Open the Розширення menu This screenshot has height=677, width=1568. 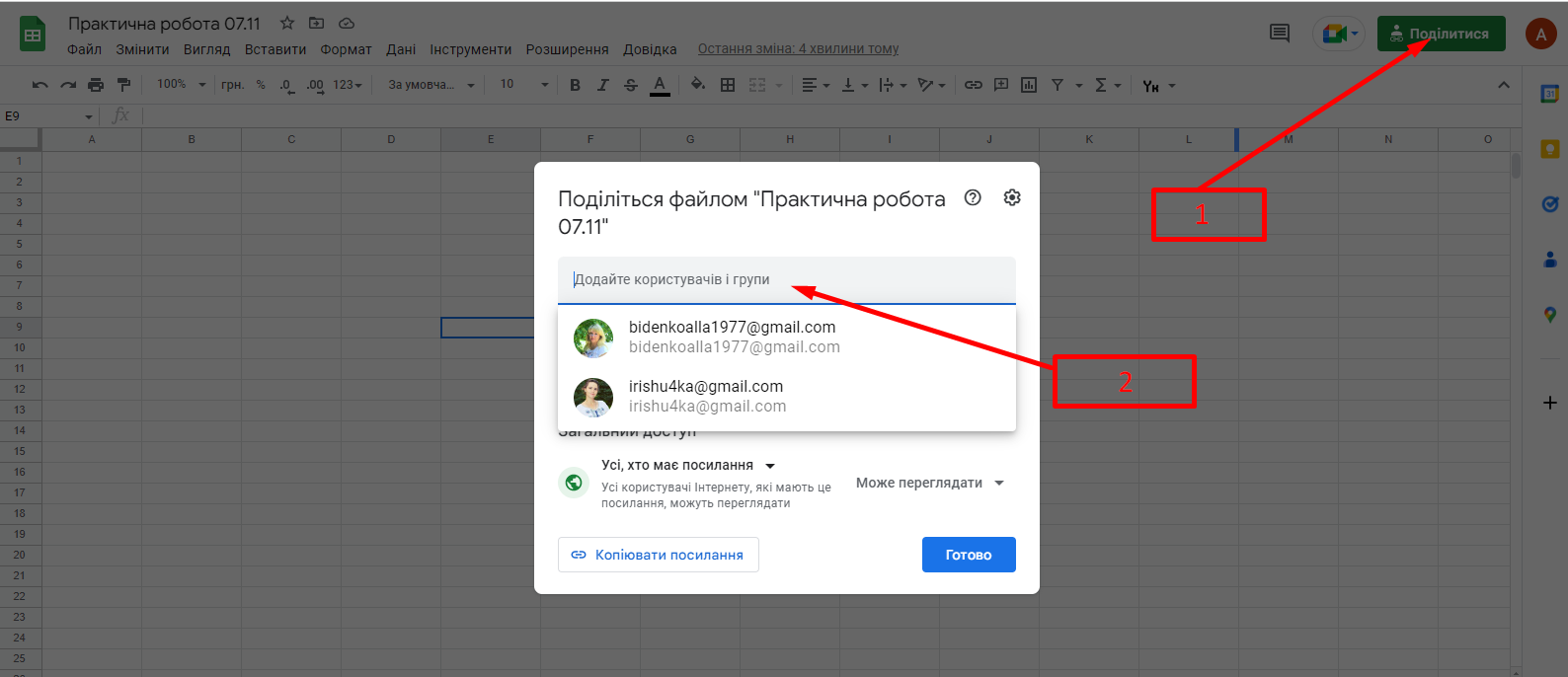tap(567, 49)
